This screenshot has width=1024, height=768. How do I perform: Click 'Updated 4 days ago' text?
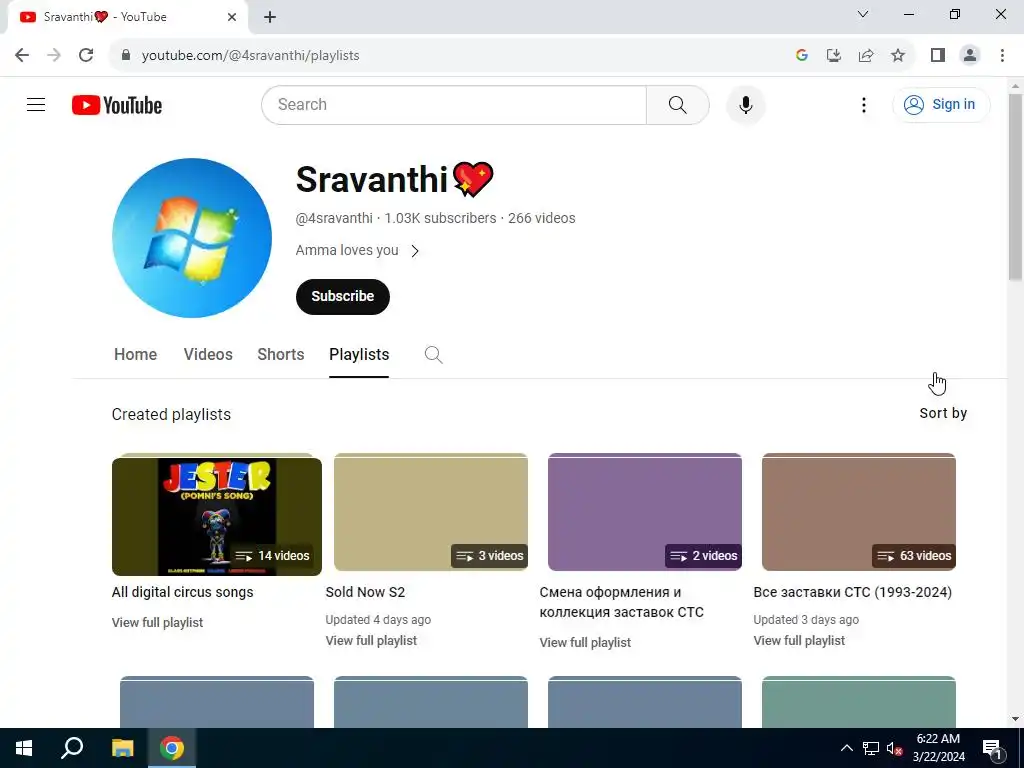pos(378,620)
